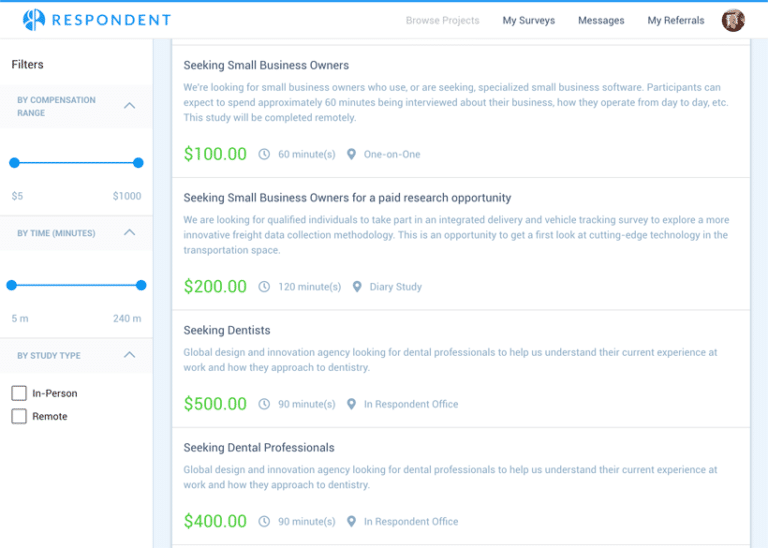Screen dimensions: 768x548
Task: Click the Respondent logo icon
Action: click(x=34, y=20)
